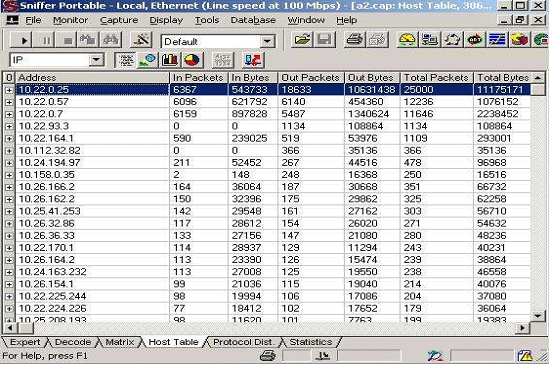This screenshot has height=365, width=549.
Task: Open file with the folder icon
Action: (x=302, y=40)
